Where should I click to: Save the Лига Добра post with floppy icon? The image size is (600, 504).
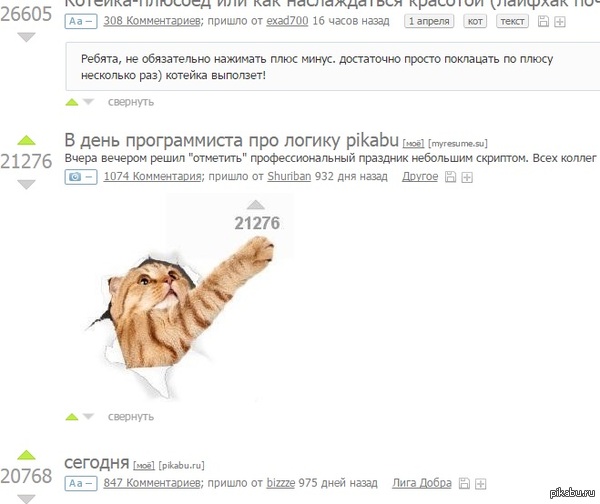pyautogui.click(x=464, y=484)
